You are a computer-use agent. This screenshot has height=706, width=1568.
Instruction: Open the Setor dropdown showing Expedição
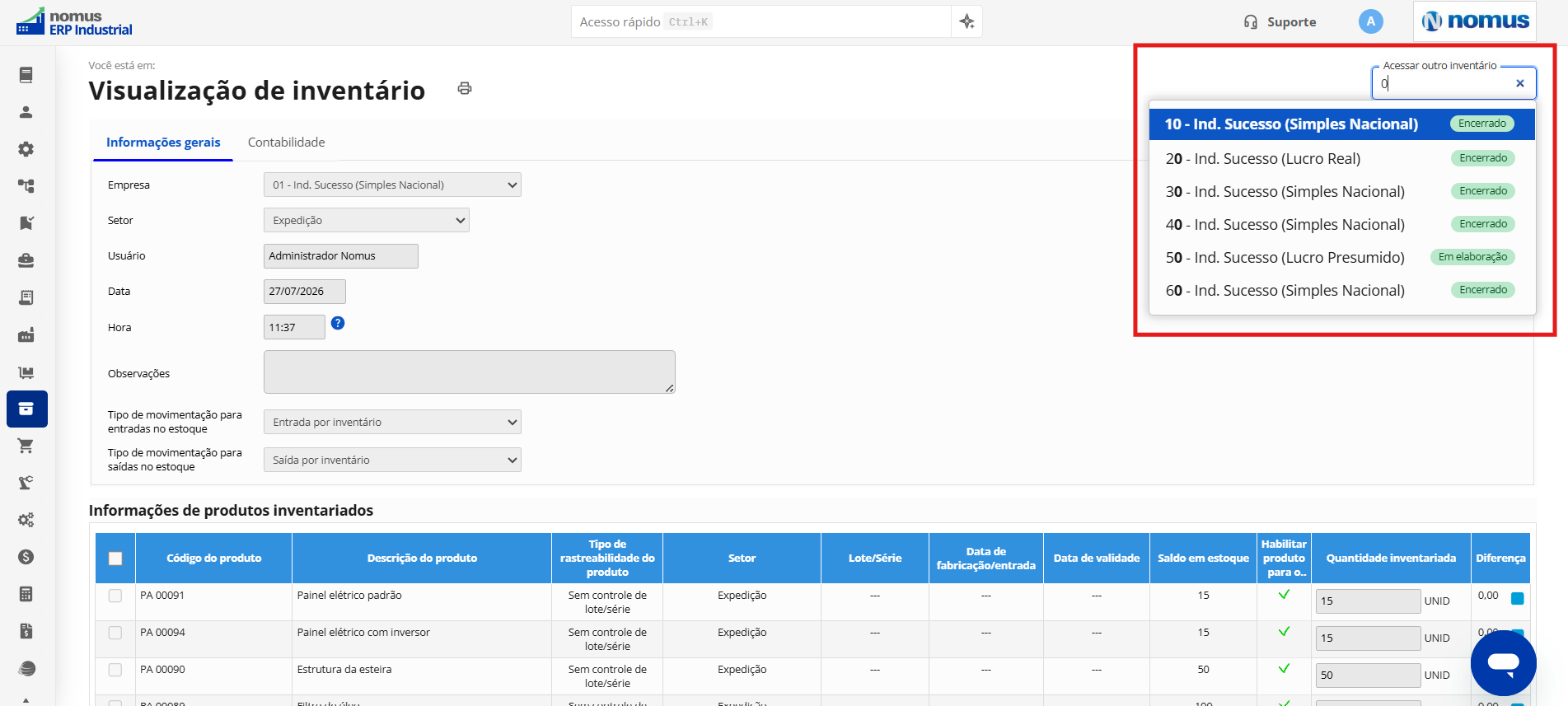click(x=367, y=220)
